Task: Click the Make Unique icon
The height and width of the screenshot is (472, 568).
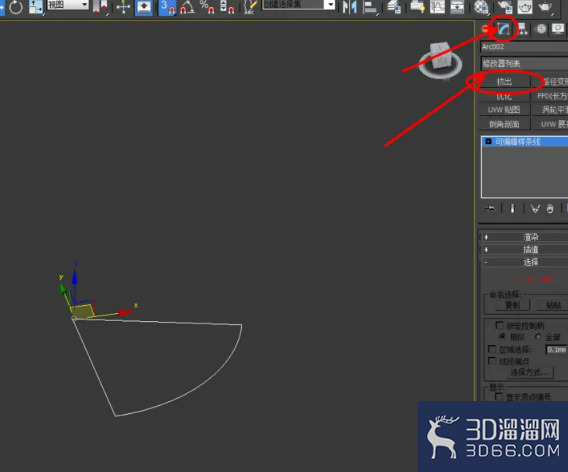Action: (535, 209)
